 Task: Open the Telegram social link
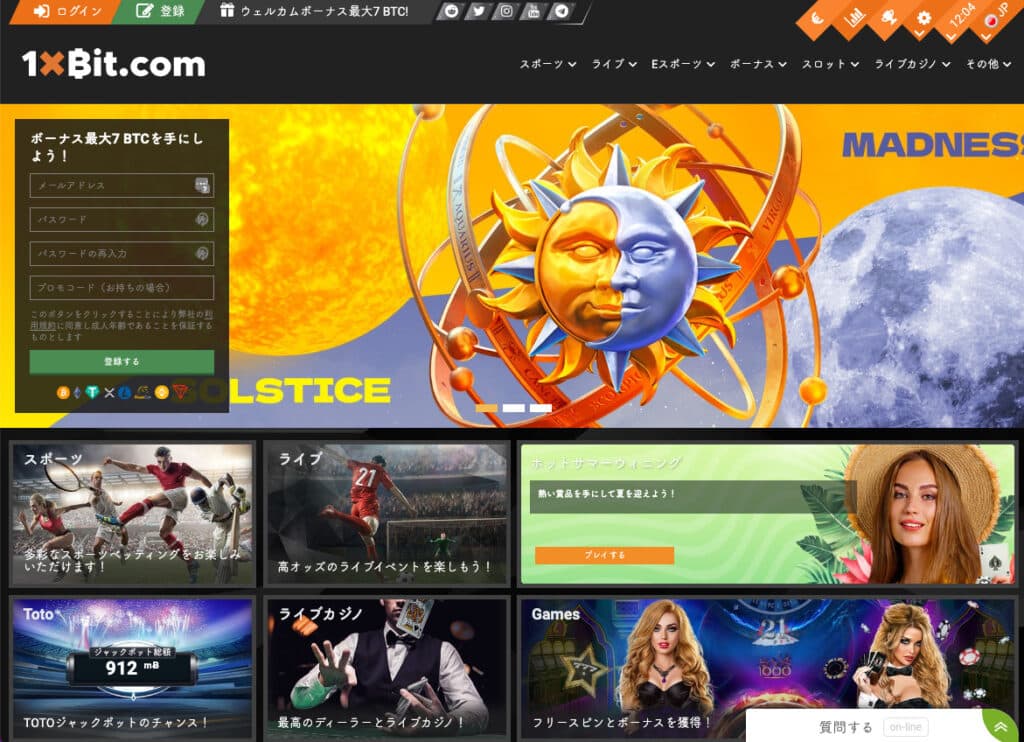click(561, 11)
